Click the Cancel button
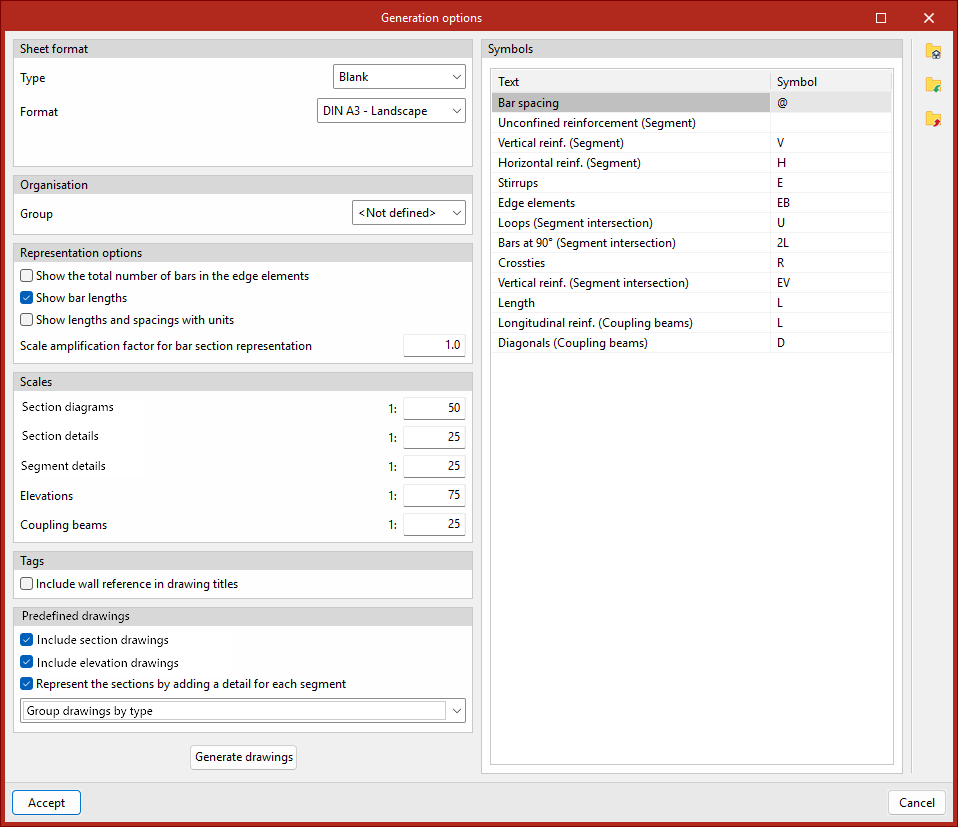This screenshot has height=827, width=958. (916, 803)
